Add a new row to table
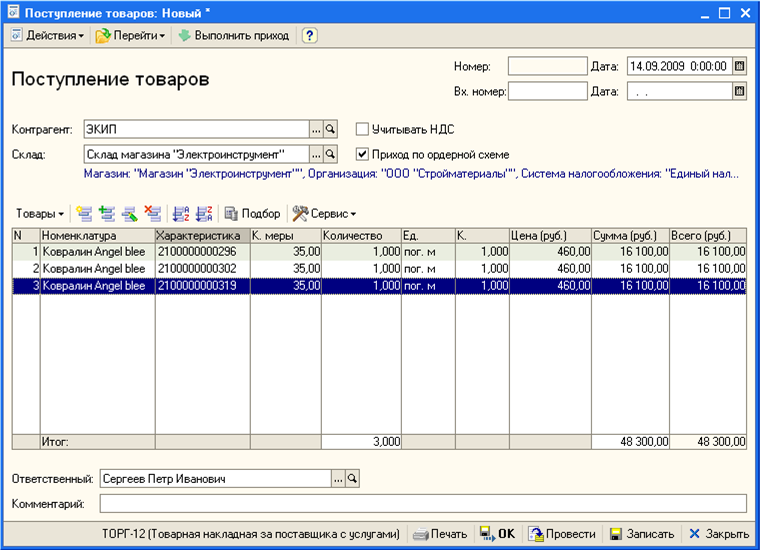The image size is (760, 550). [84, 214]
